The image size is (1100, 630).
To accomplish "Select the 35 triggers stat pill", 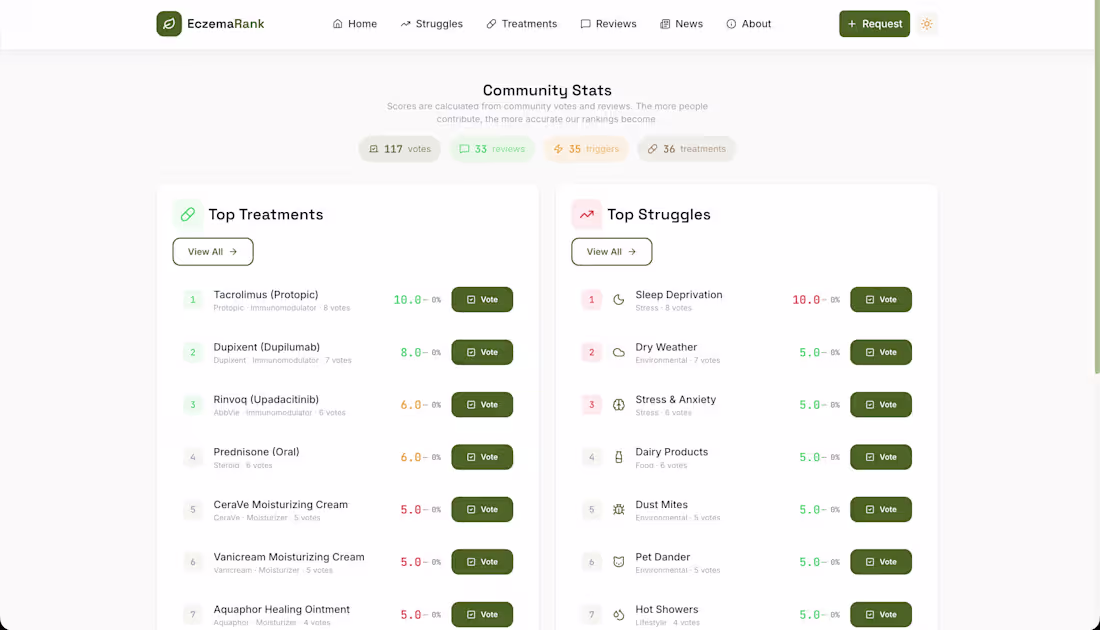I will tap(586, 149).
